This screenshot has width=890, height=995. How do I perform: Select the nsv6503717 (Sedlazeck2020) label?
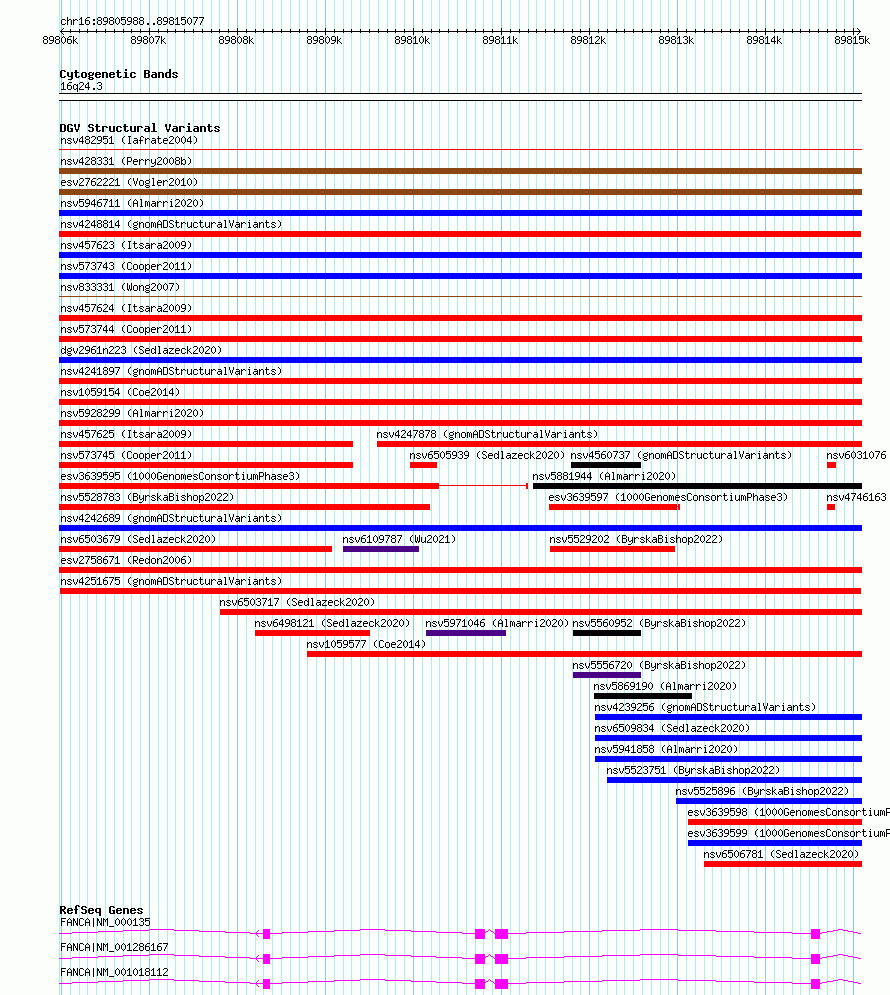pyautogui.click(x=298, y=601)
